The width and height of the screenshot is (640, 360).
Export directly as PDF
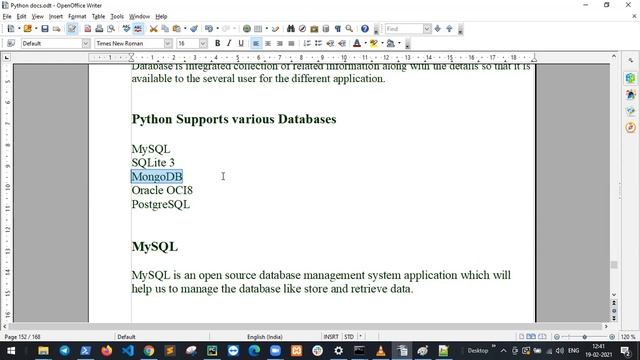(87, 29)
